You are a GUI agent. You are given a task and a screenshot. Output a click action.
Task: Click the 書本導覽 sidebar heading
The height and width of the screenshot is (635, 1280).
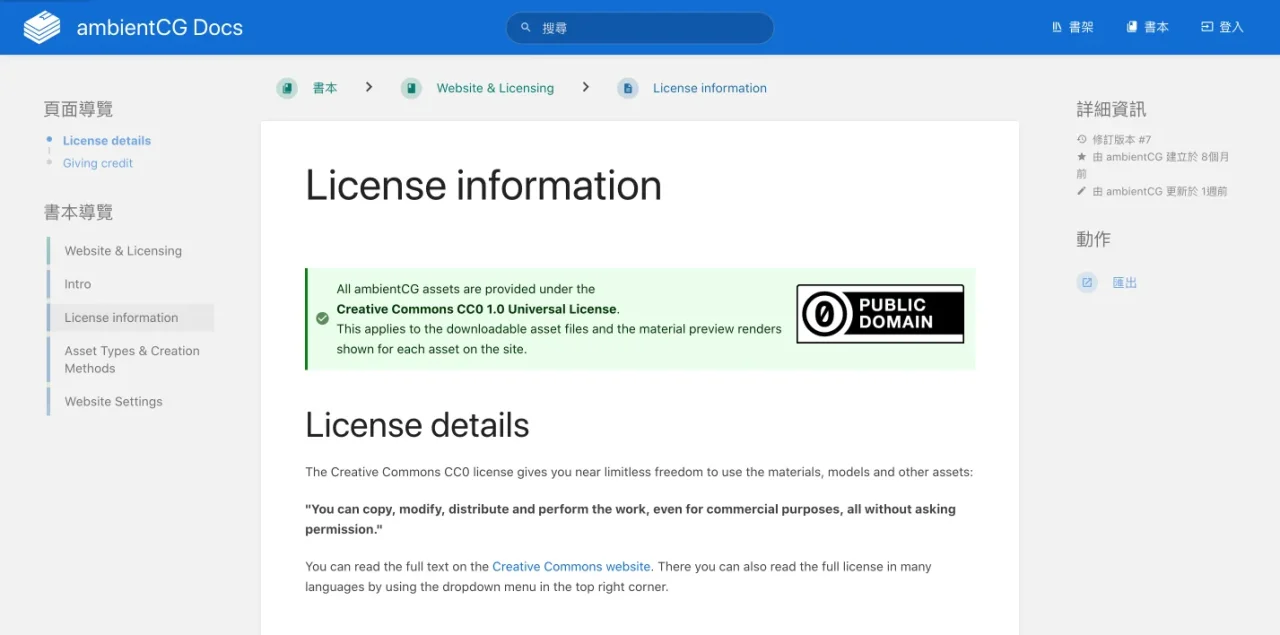[78, 212]
